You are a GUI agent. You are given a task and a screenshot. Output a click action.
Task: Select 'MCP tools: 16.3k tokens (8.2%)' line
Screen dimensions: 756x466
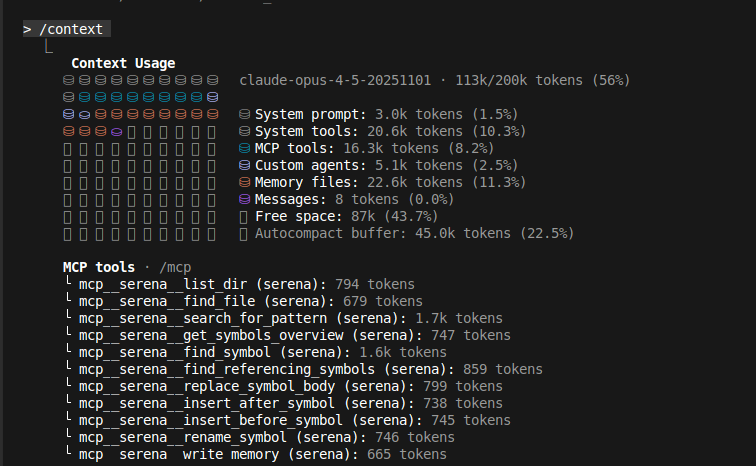tap(374, 148)
